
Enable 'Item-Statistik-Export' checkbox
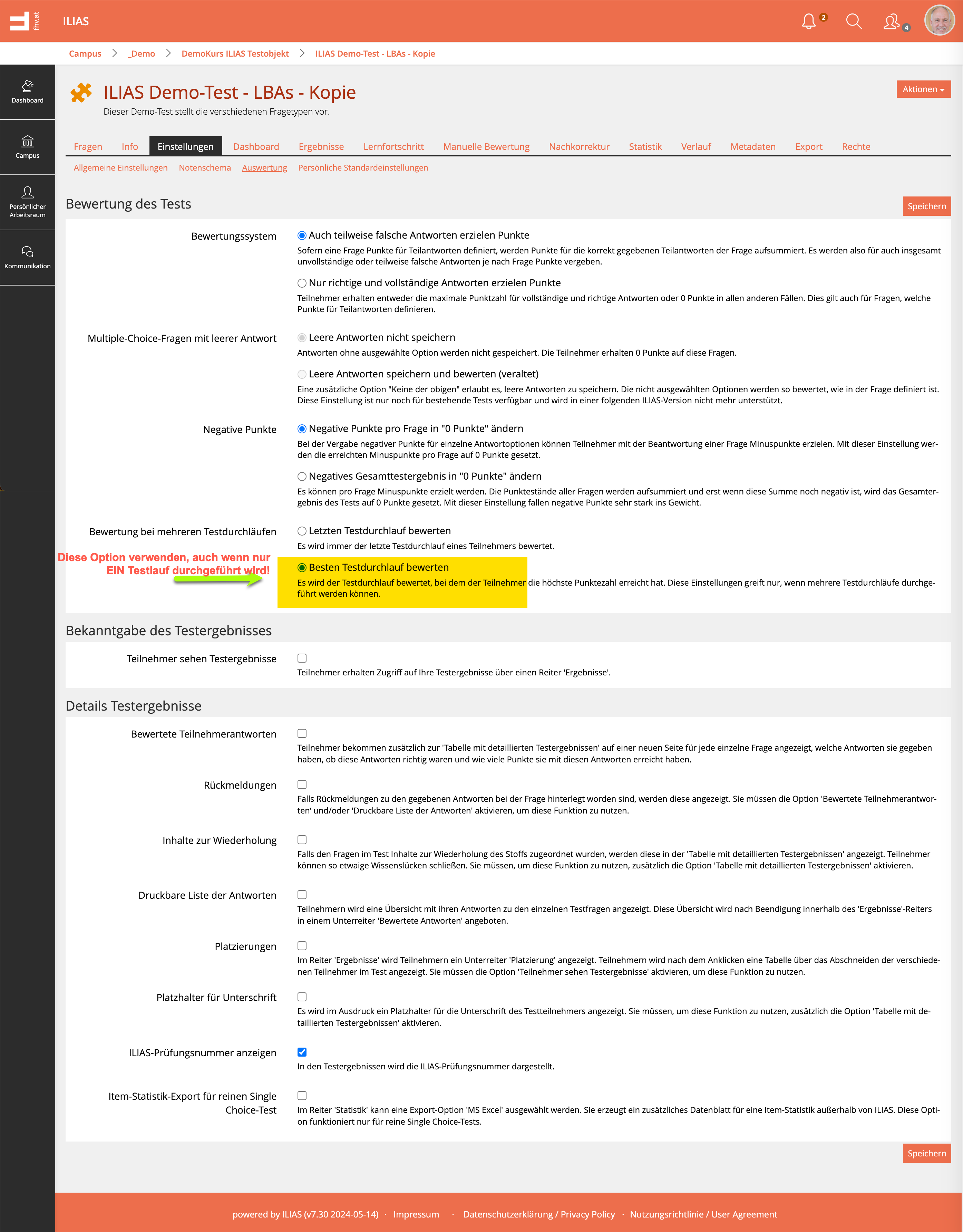302,1095
